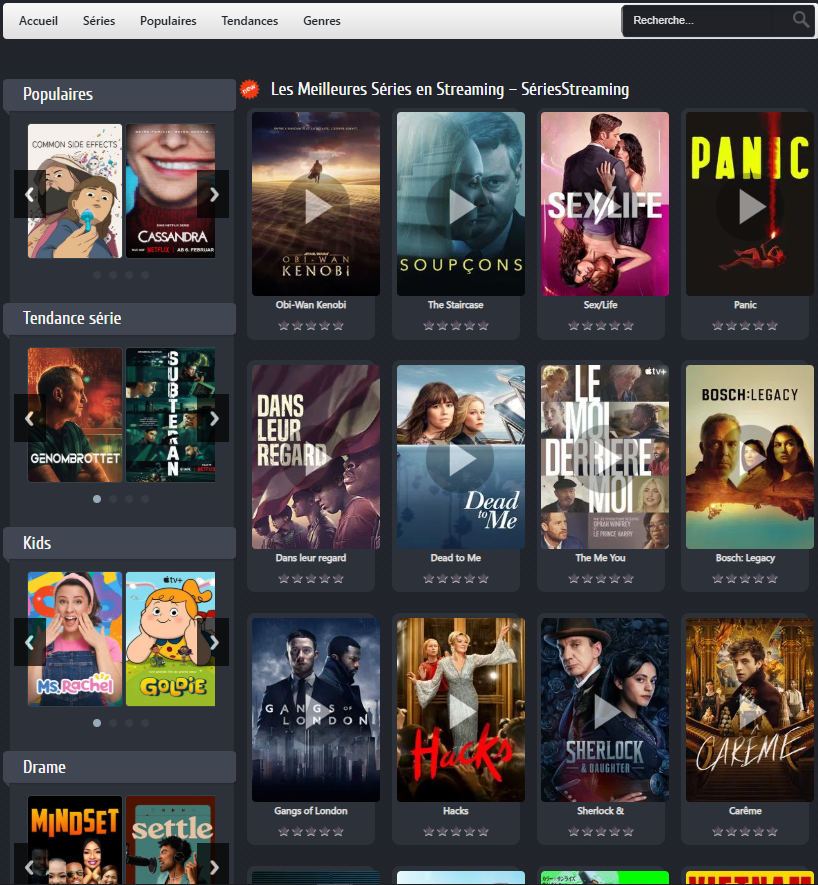Next arrow in Populaires carousel
The width and height of the screenshot is (818, 885).
(x=213, y=194)
